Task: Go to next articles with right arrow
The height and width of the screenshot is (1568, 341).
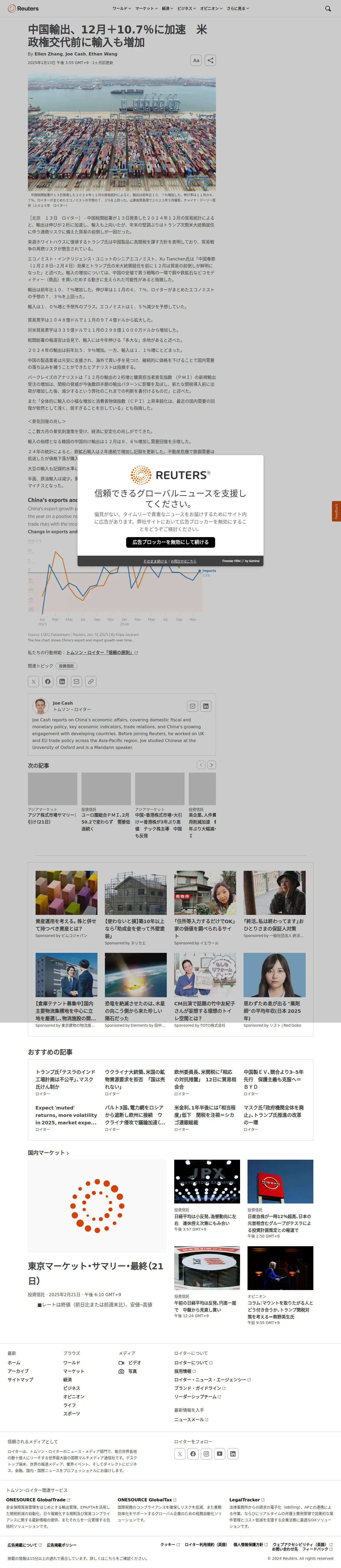Action: click(211, 765)
